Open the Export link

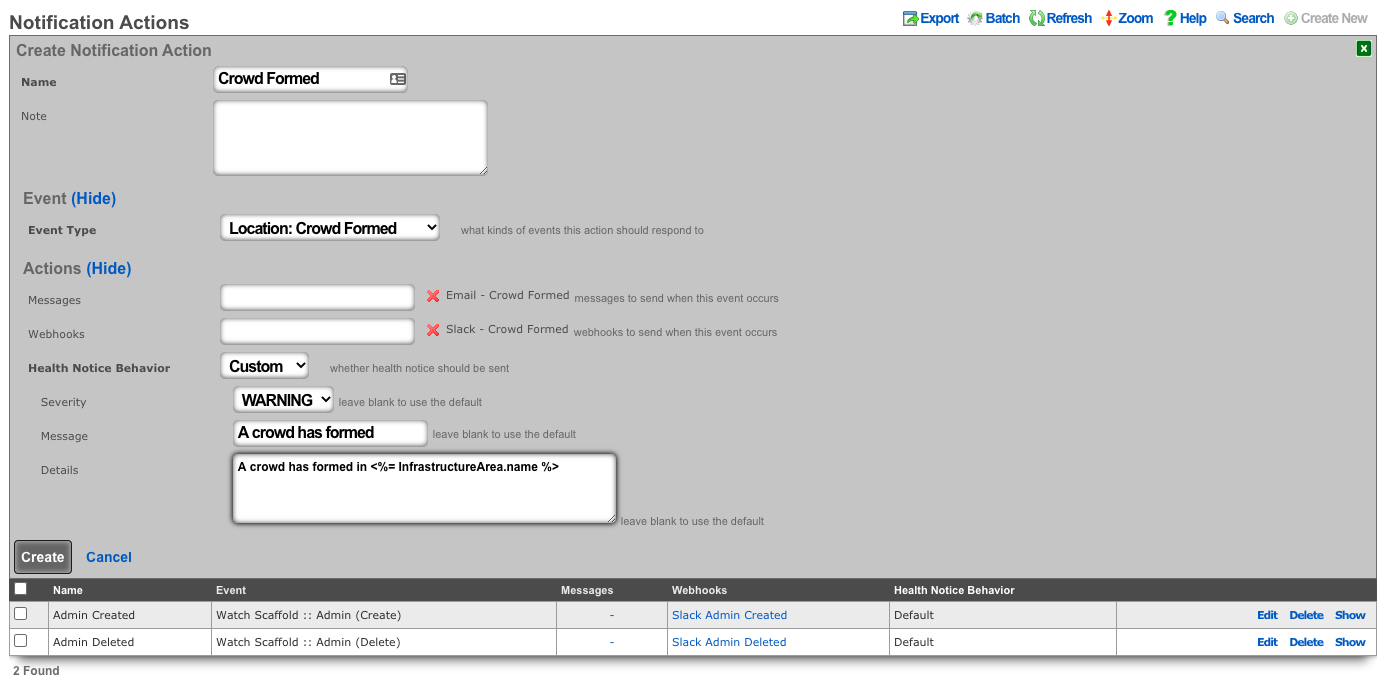coord(939,18)
